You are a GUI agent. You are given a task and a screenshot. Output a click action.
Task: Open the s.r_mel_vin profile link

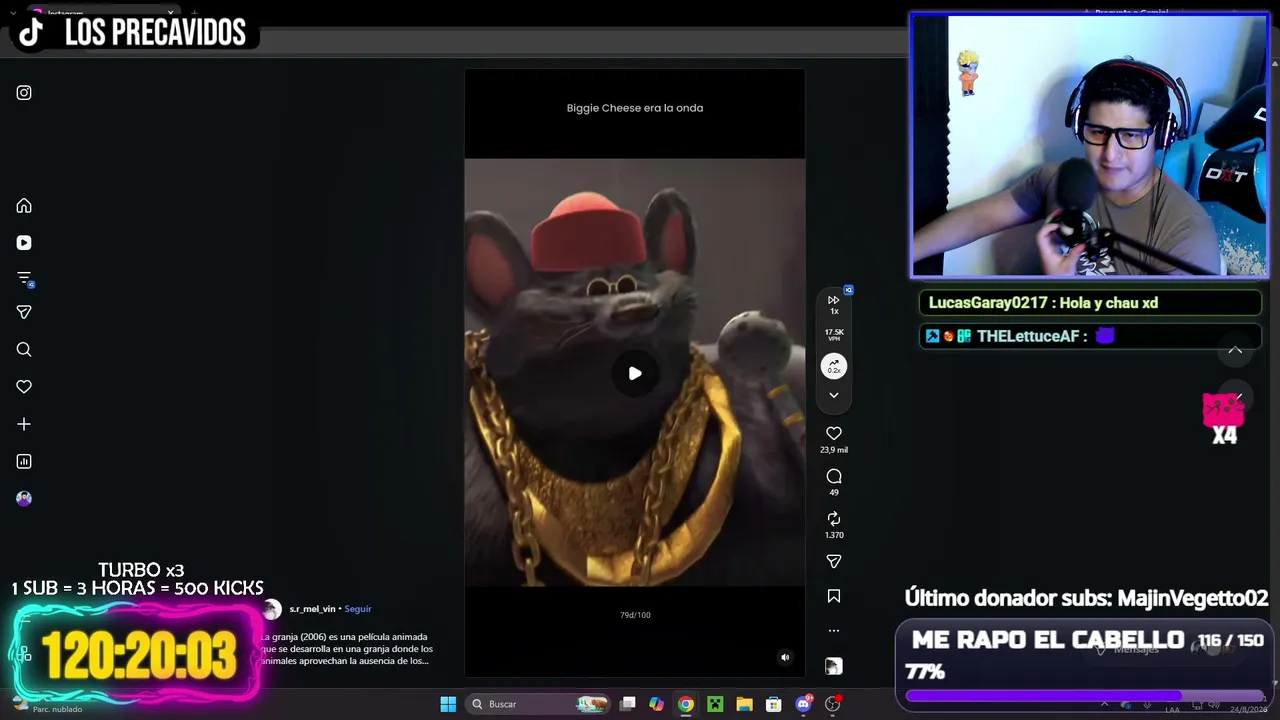pyautogui.click(x=312, y=609)
